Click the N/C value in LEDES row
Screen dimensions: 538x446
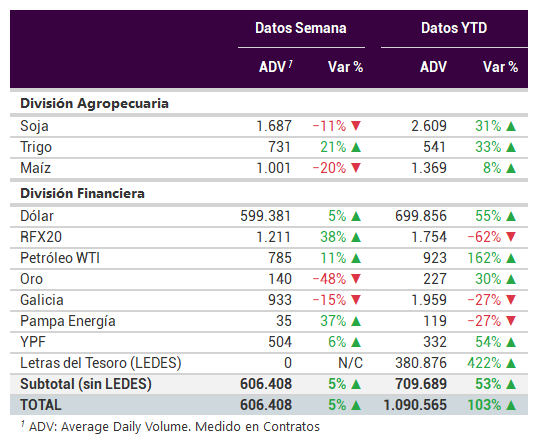(350, 363)
